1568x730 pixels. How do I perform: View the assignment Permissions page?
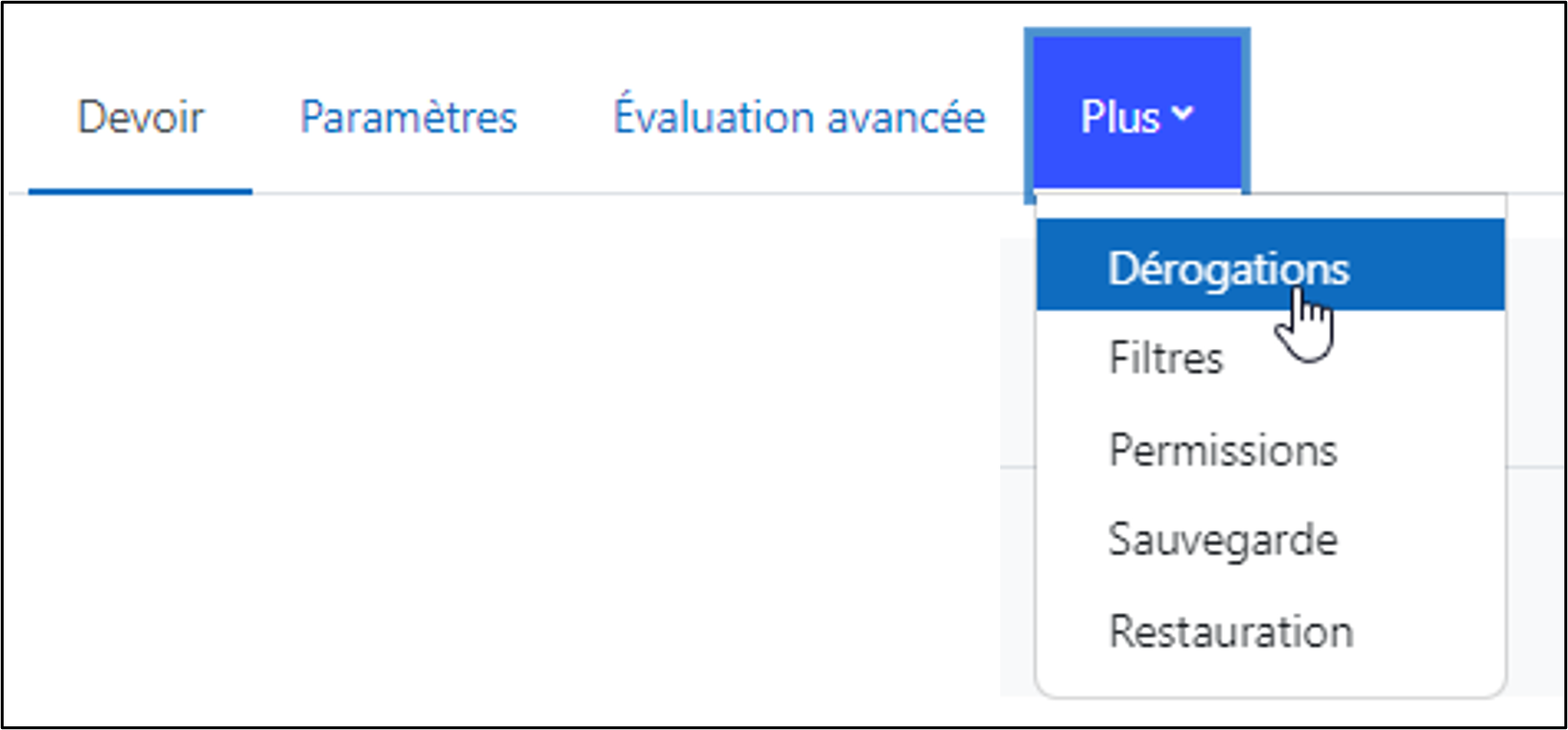click(1223, 450)
